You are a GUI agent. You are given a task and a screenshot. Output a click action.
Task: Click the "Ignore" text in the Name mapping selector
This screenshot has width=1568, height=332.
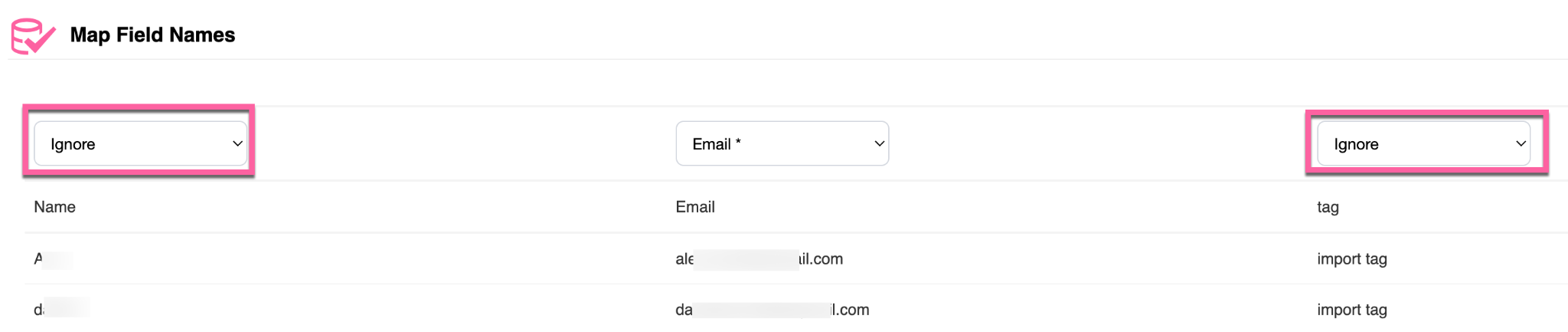tap(73, 144)
